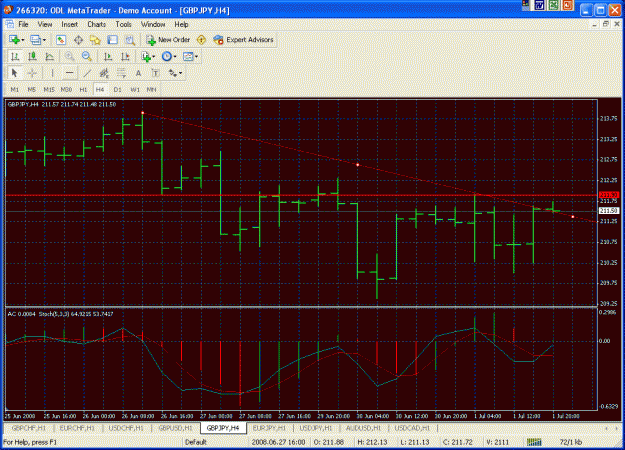Enable the Chart Shift icon

click(125, 57)
